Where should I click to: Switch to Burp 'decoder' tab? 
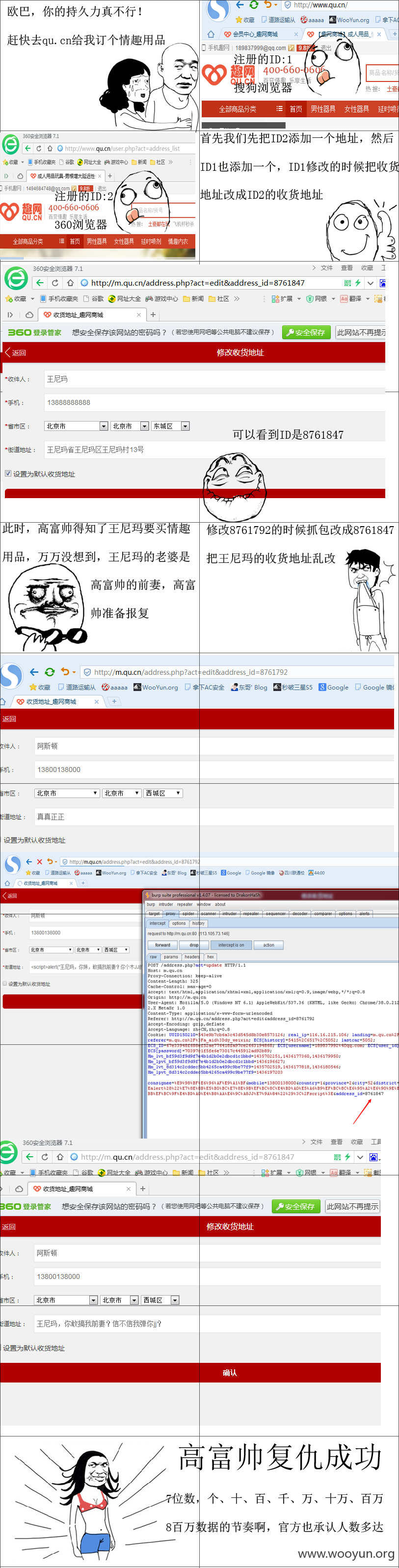pos(300,914)
